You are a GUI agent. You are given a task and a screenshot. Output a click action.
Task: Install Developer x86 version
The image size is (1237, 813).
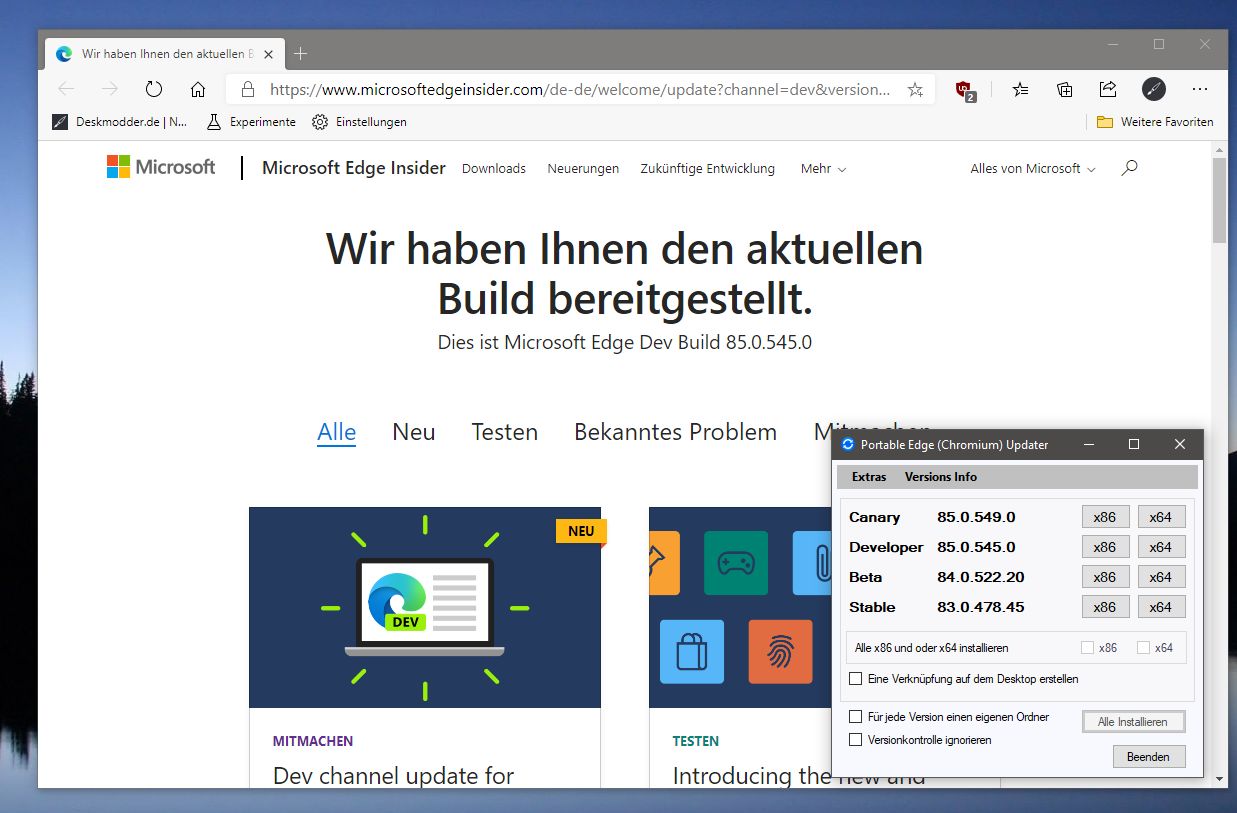pyautogui.click(x=1105, y=547)
